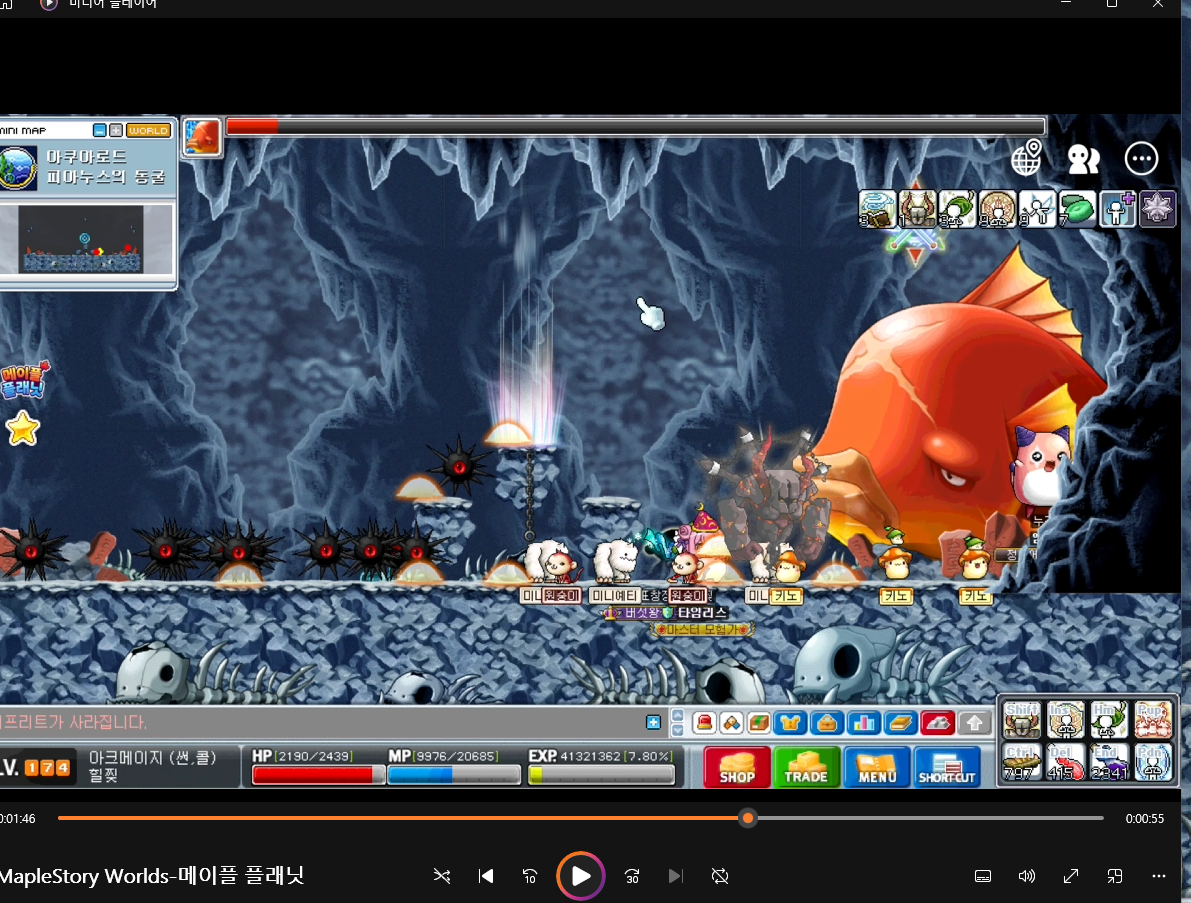Open the blue MENU button
Screen dimensions: 1191x903
coord(877,766)
